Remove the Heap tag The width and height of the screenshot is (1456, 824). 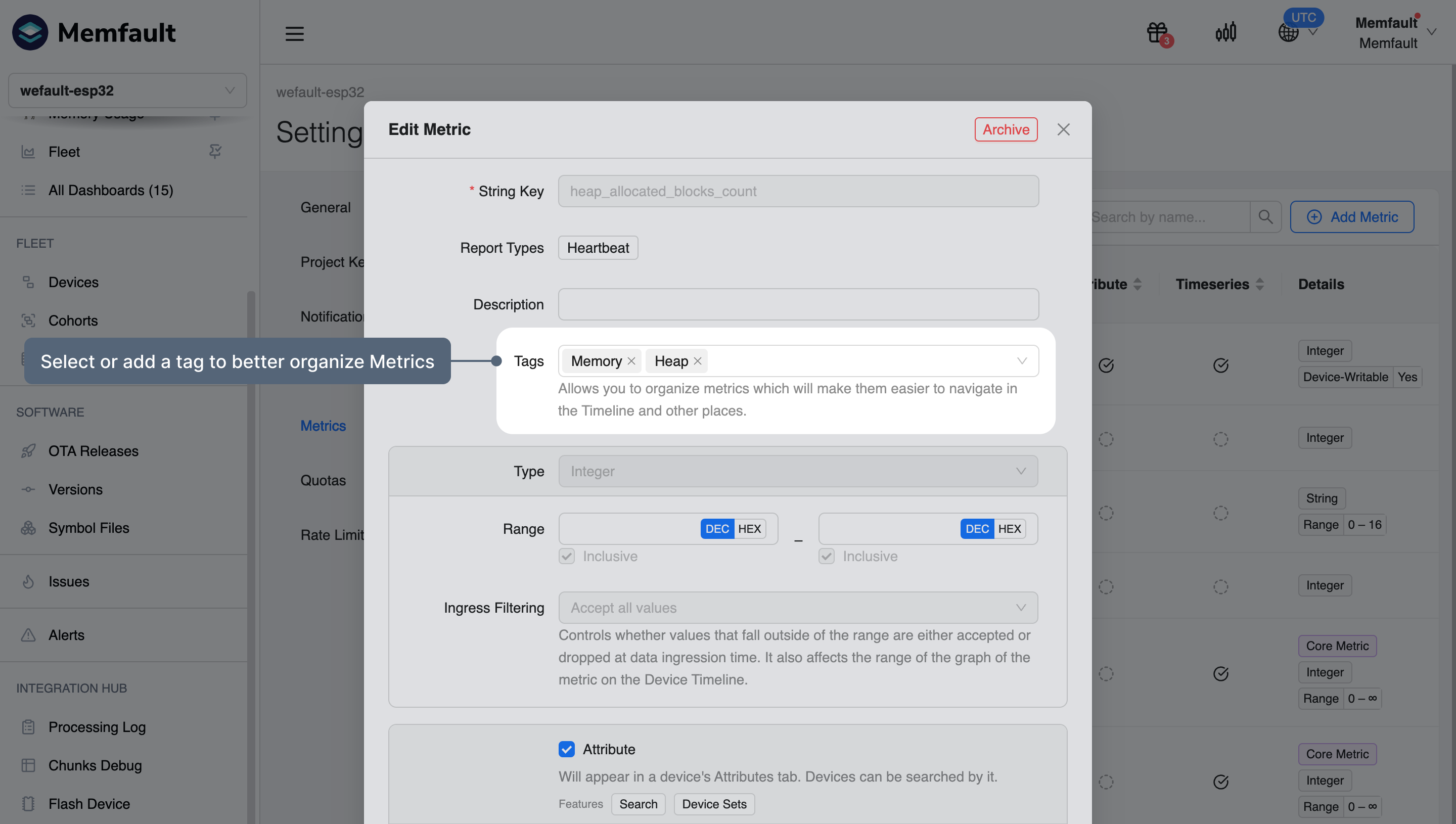(698, 361)
